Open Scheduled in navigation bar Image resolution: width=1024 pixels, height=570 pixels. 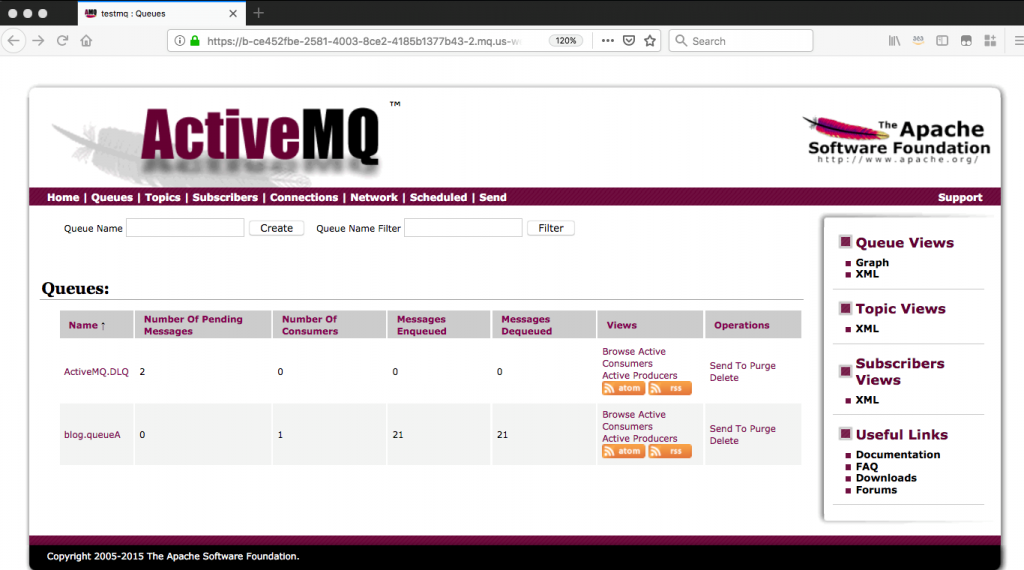click(x=438, y=197)
